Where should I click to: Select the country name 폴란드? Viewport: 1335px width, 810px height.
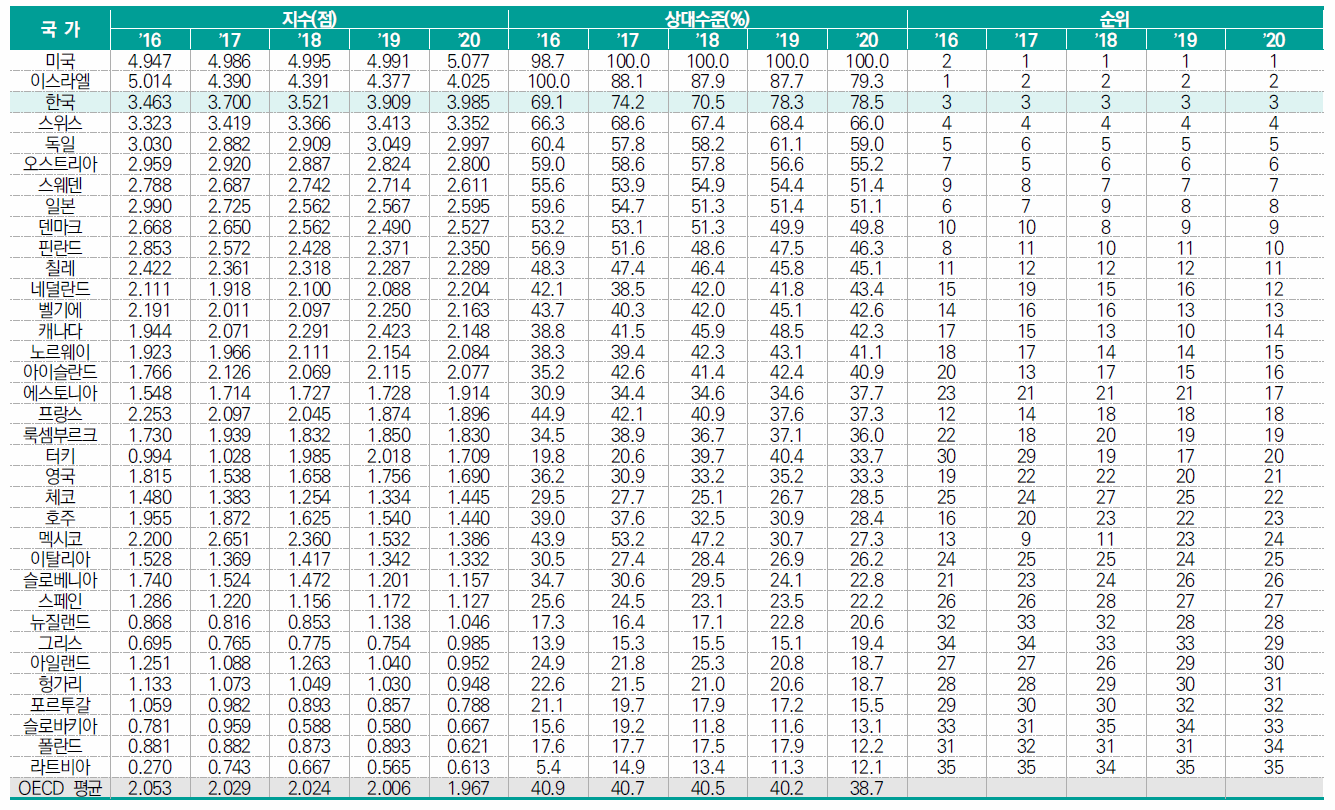[60, 746]
